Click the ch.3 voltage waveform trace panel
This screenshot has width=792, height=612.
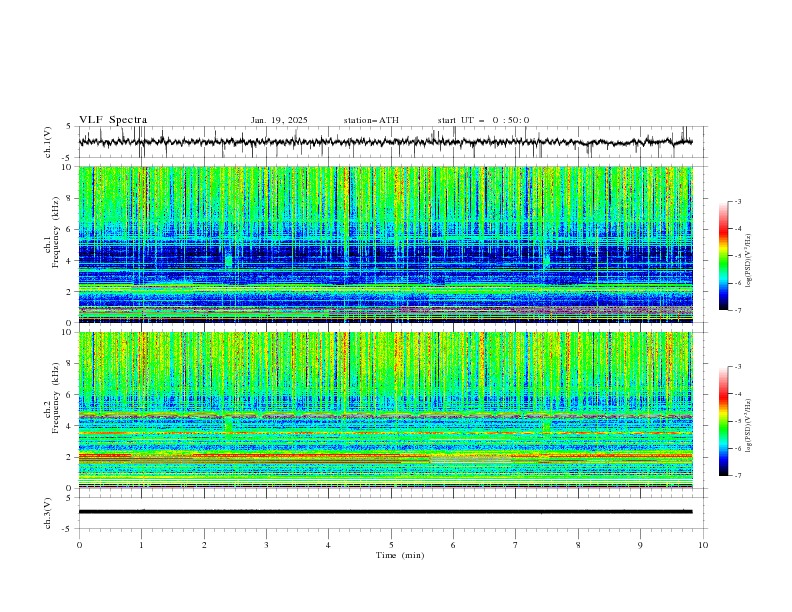point(392,513)
